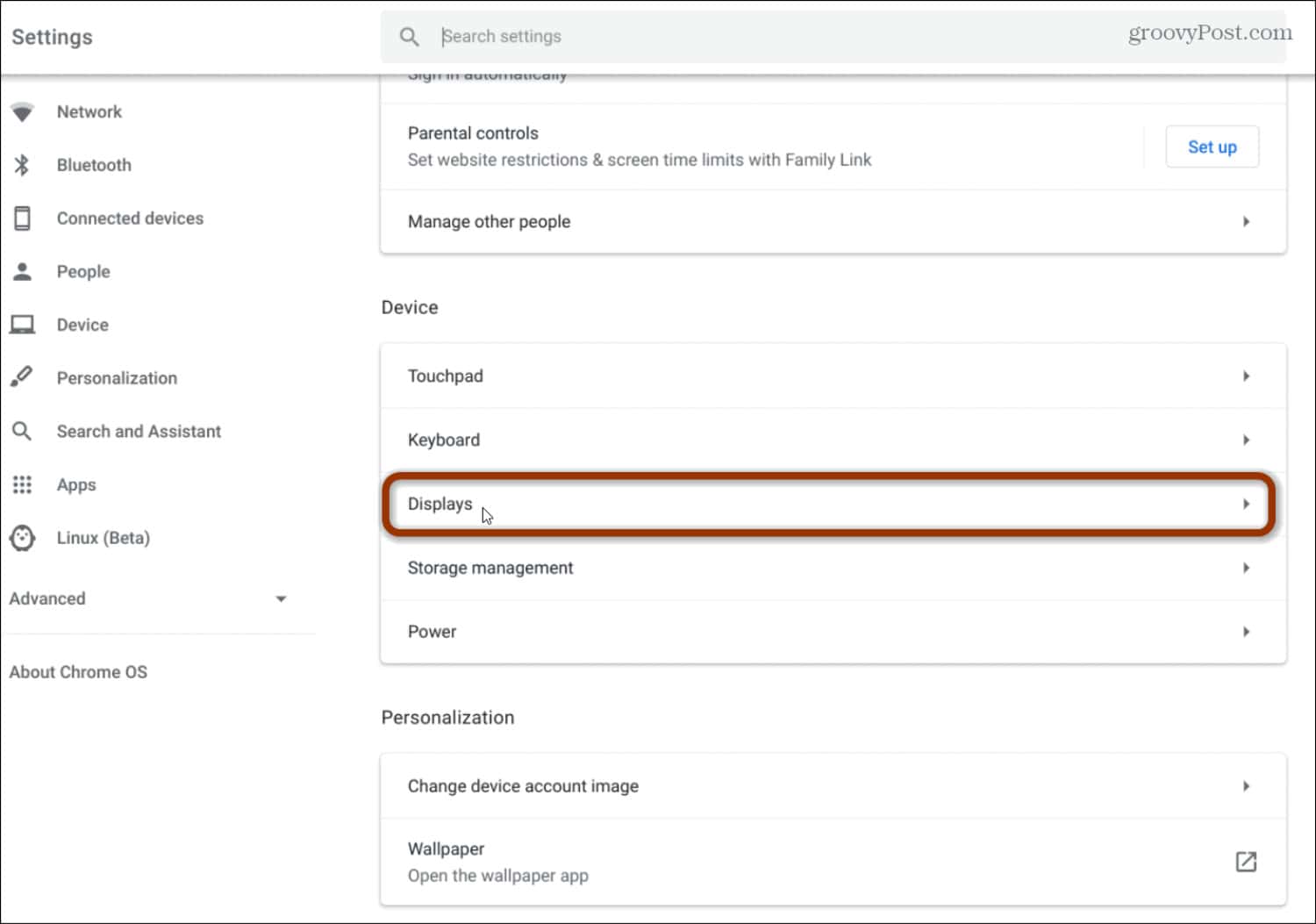The image size is (1316, 924).
Task: Click the Bluetooth icon in sidebar
Action: 22,165
